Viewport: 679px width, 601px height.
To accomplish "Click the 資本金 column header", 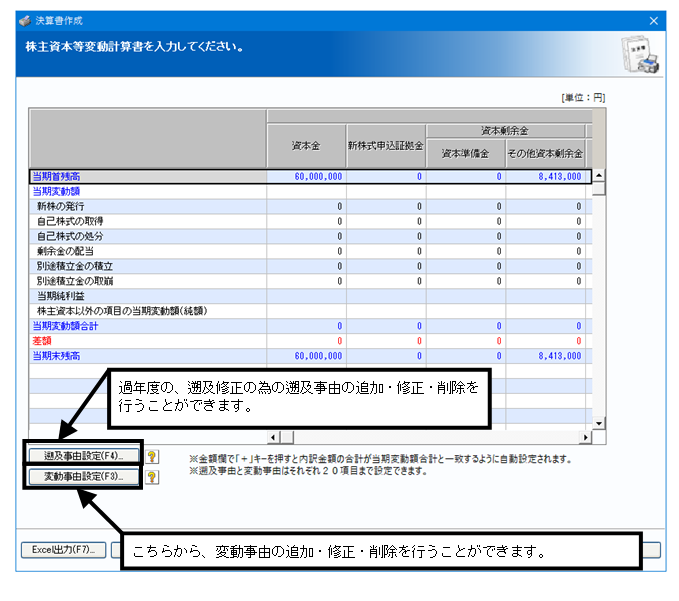I will [307, 145].
